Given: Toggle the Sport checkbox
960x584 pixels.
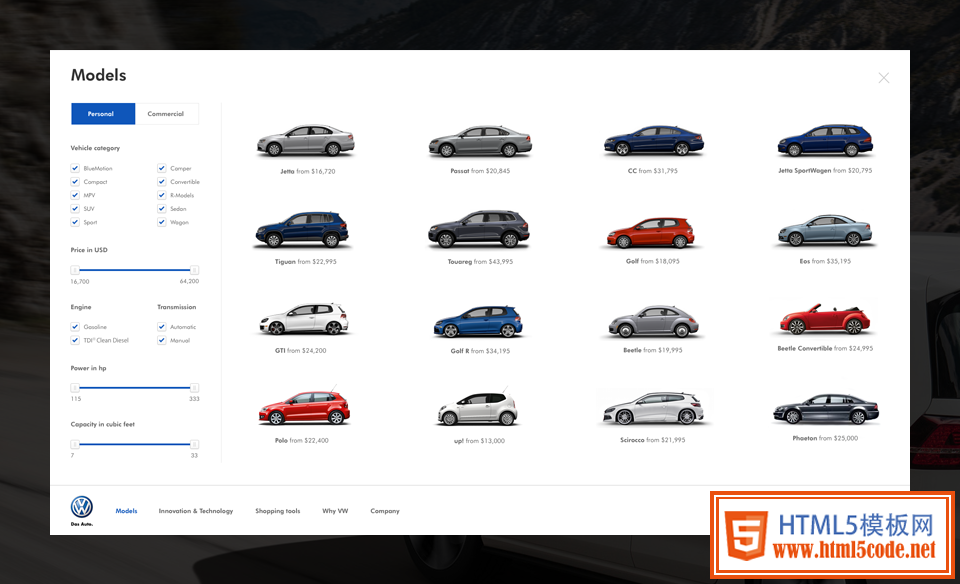Looking at the screenshot, I should [75, 222].
